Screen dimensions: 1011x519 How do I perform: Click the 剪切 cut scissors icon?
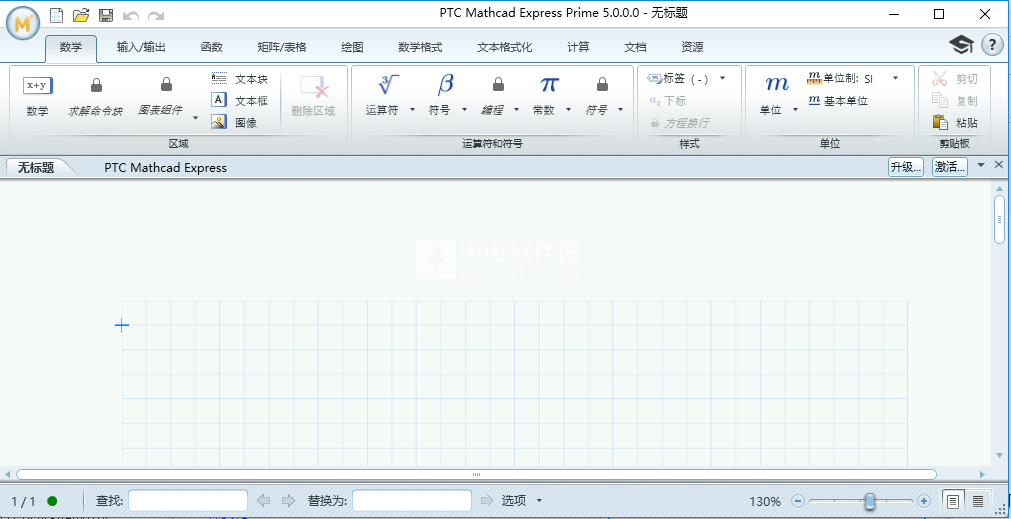(x=939, y=79)
